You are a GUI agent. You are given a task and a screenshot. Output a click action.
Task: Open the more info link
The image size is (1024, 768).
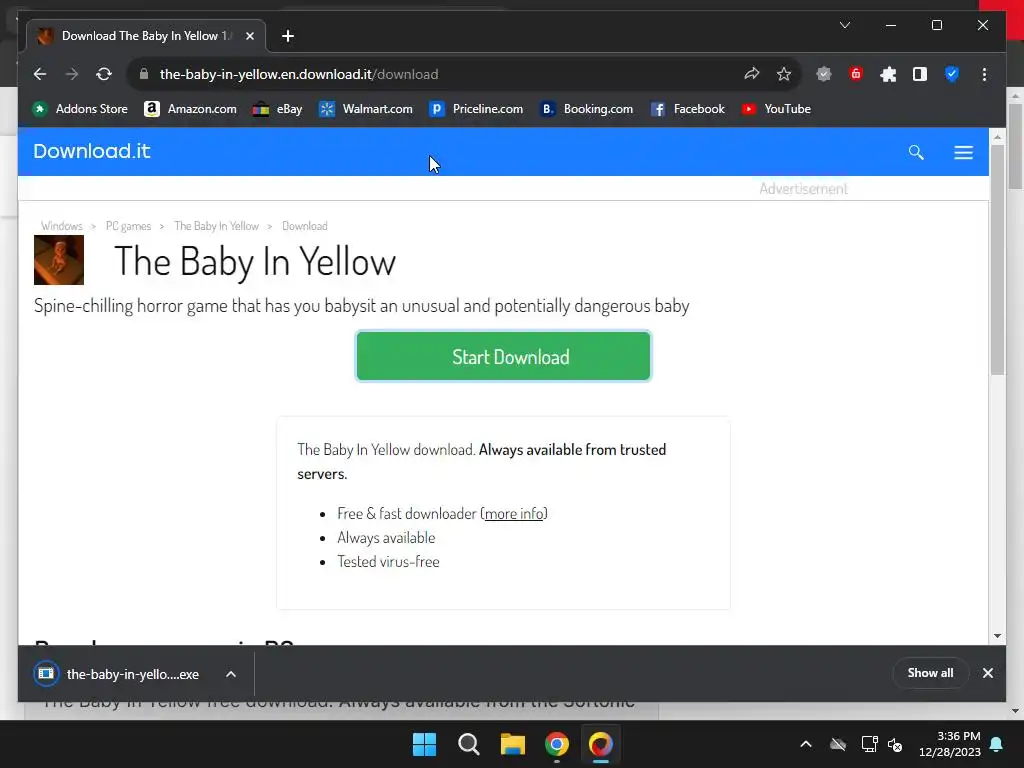click(x=514, y=514)
